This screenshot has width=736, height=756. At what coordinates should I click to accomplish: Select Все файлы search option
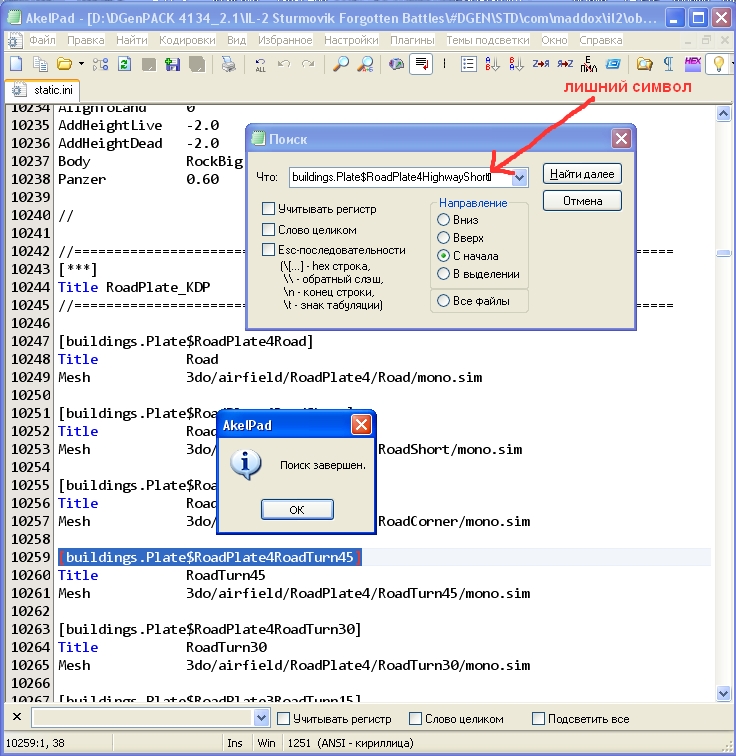[x=443, y=301]
